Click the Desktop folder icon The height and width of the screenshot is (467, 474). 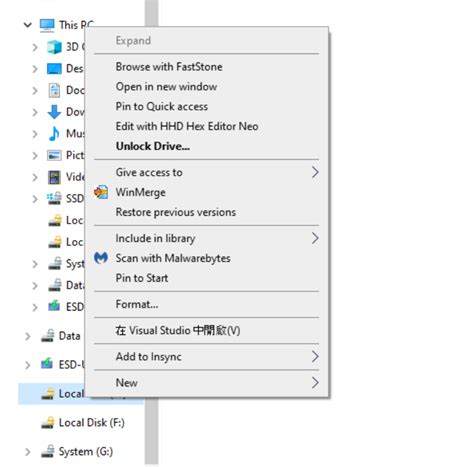(54, 69)
